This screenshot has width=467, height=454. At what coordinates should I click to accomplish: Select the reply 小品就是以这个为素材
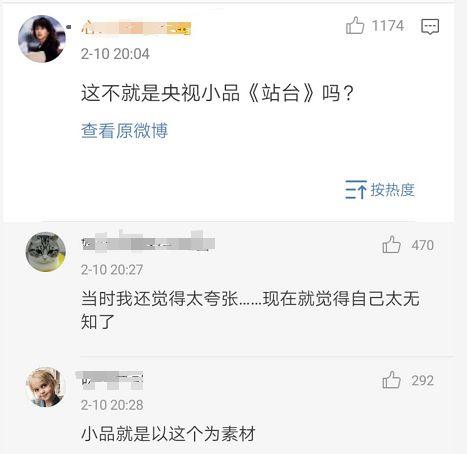(168, 434)
